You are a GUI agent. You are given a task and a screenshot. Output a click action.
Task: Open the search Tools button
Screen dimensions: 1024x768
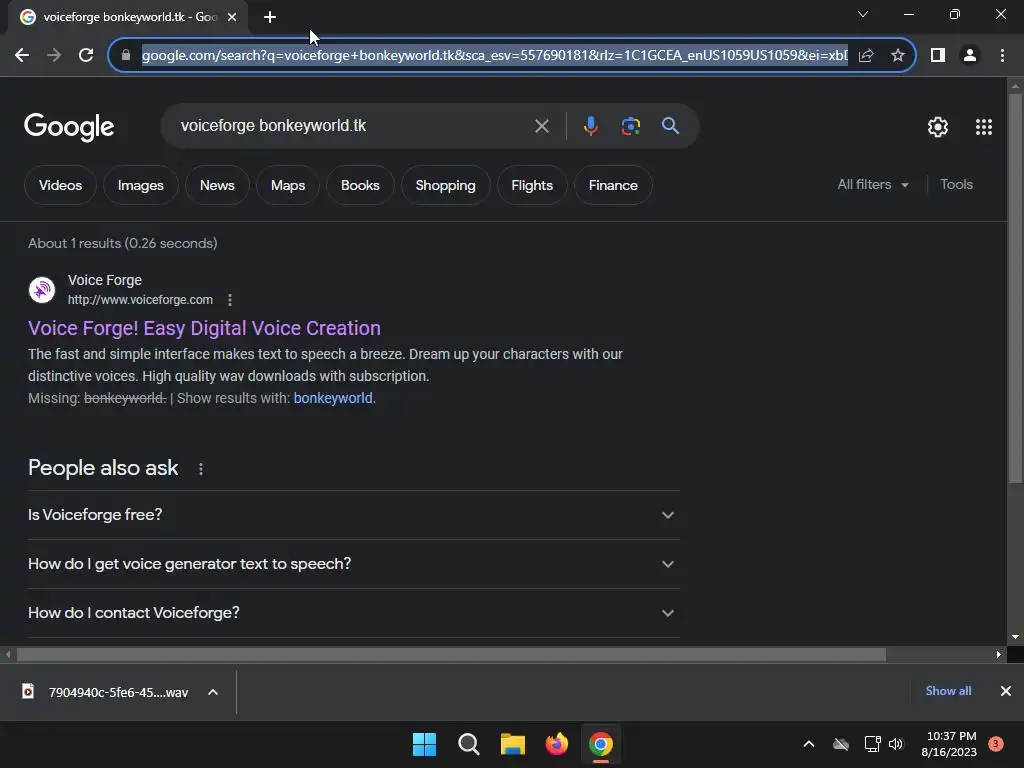(x=956, y=185)
